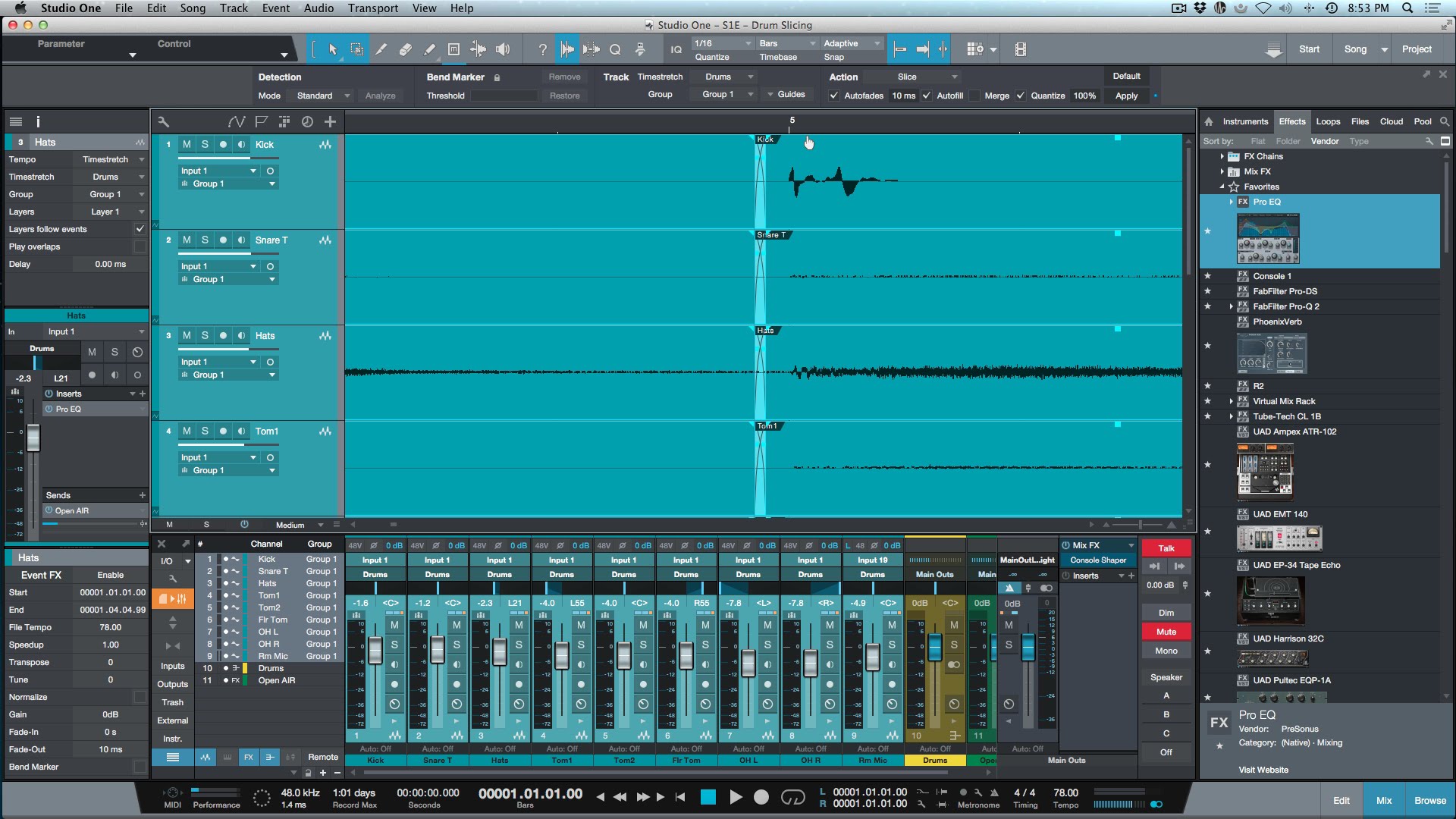The image size is (1456, 819).
Task: Select the Eraser tool
Action: coord(405,50)
